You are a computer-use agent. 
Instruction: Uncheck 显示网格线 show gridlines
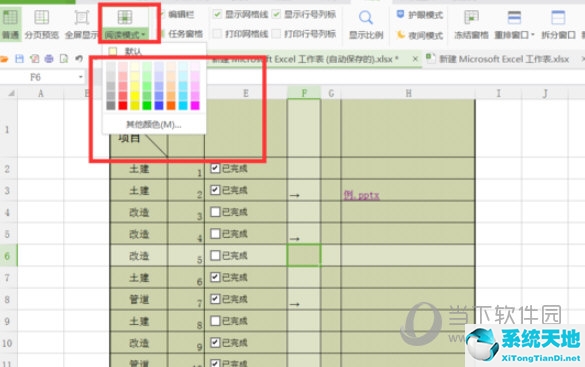(217, 14)
